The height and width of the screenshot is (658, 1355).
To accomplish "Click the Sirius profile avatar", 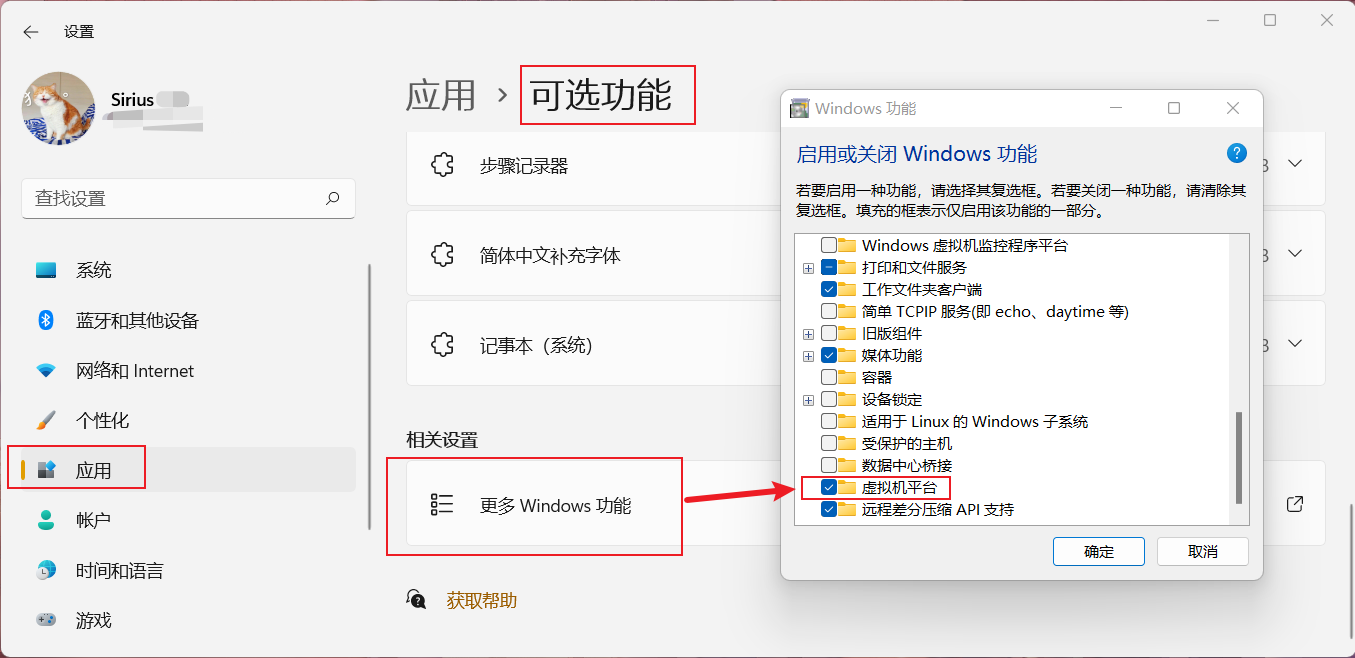I will [x=59, y=108].
